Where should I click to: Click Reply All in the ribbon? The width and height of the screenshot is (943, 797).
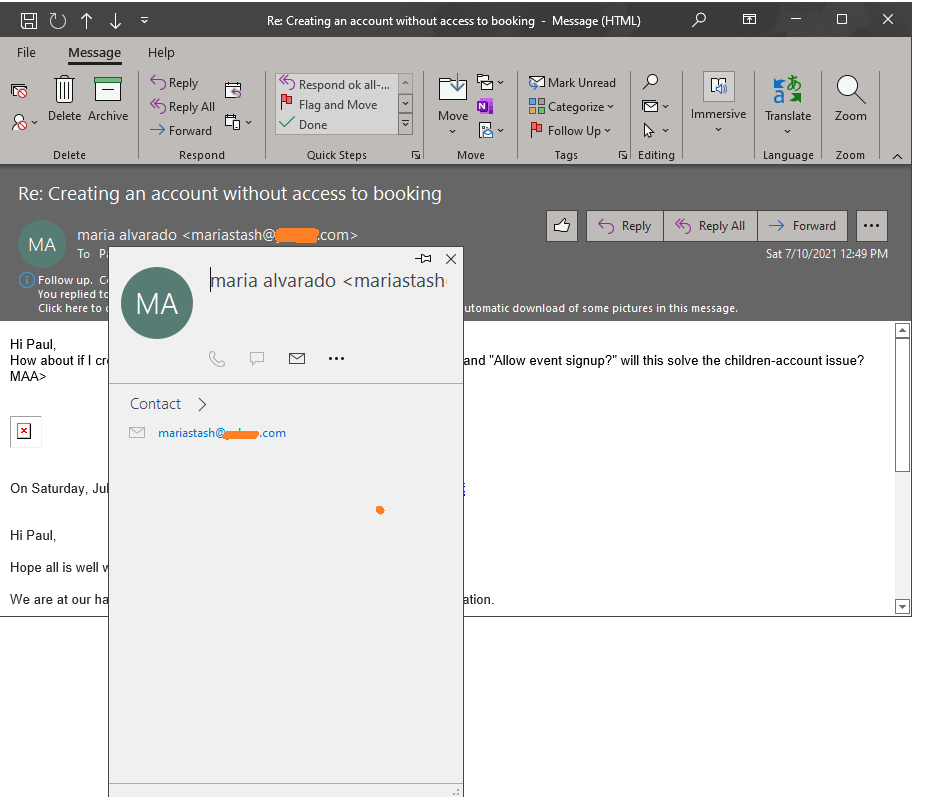click(x=183, y=106)
